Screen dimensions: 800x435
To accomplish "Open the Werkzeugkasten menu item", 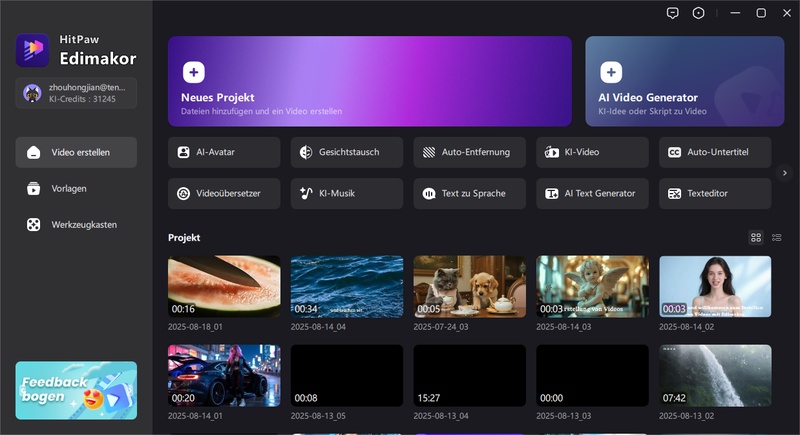I will pyautogui.click(x=76, y=225).
